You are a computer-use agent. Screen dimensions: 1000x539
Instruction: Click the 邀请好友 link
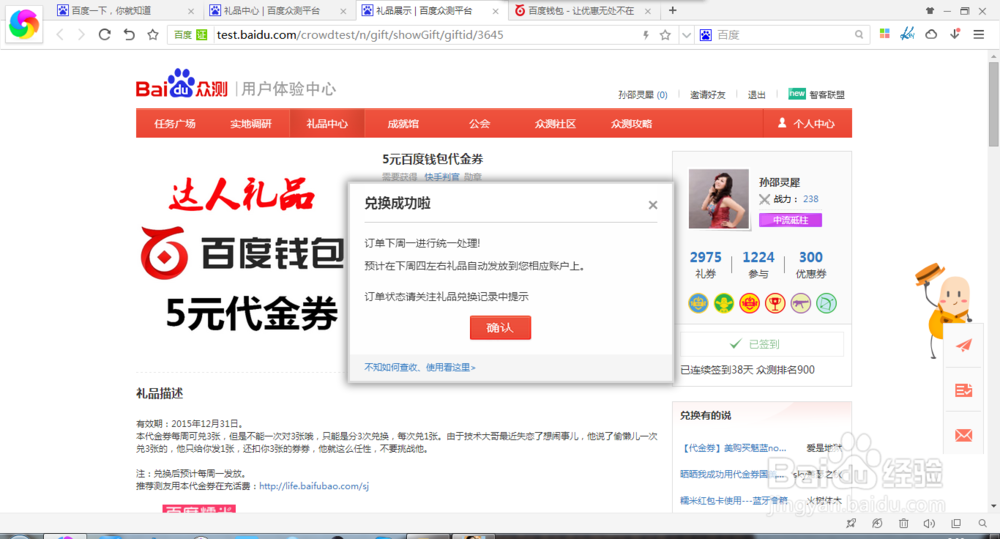[707, 94]
